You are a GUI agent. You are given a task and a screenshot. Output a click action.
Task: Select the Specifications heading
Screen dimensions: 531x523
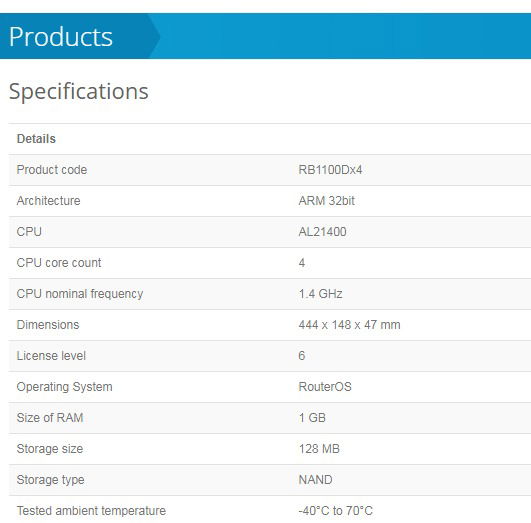coord(79,91)
